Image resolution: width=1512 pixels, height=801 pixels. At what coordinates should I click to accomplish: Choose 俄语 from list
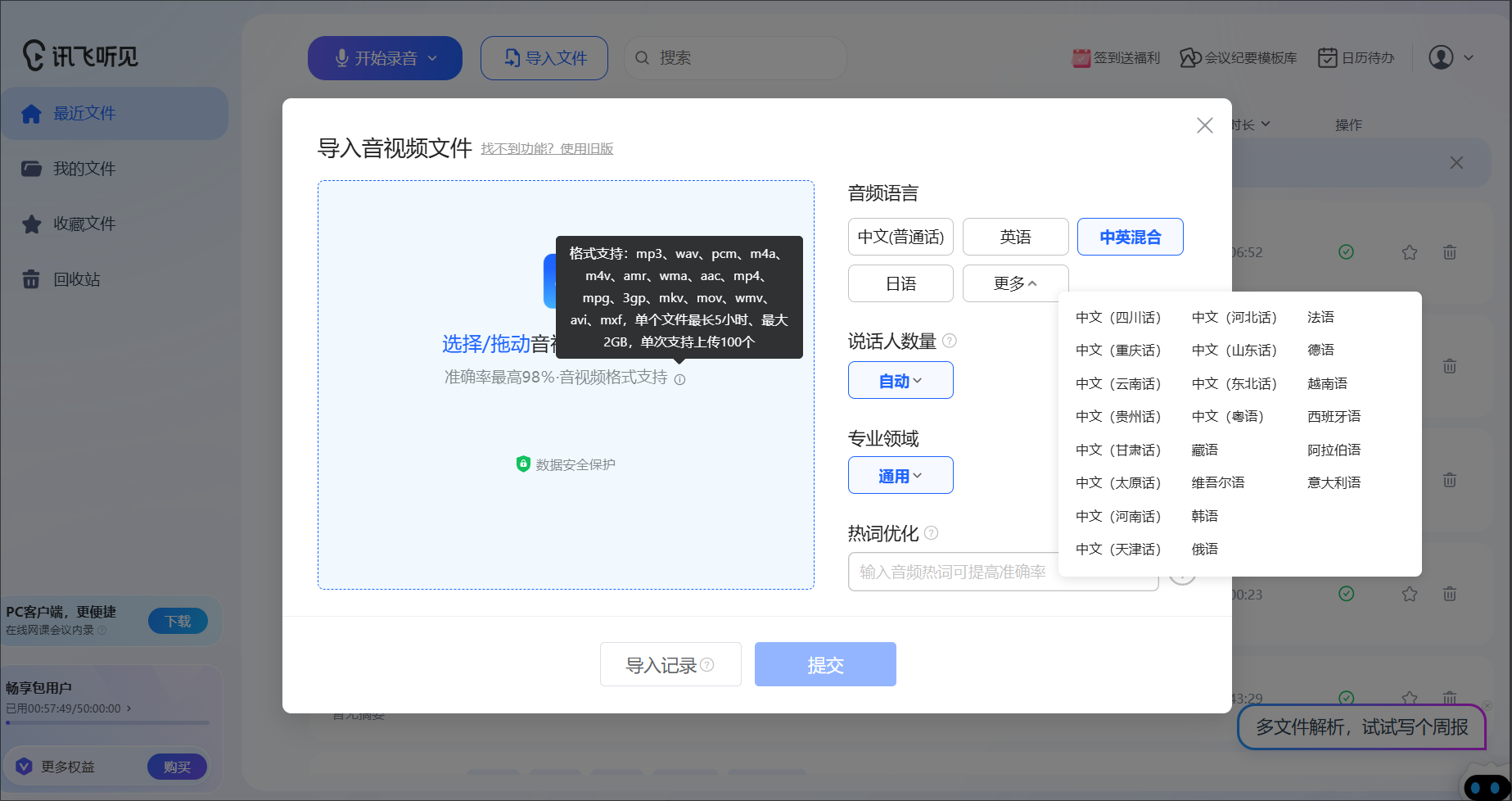1205,549
